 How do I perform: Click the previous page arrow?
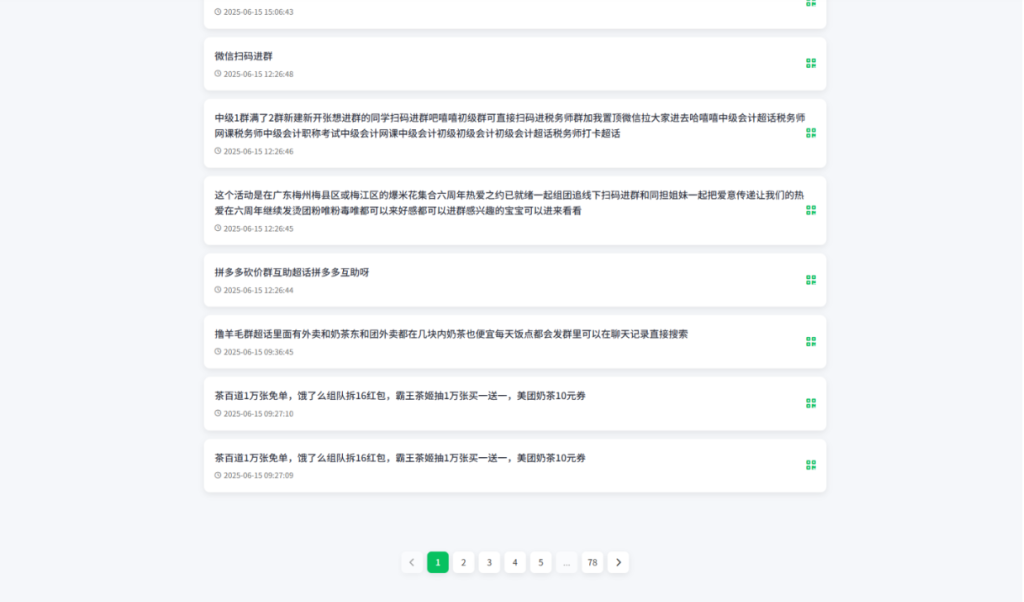pos(412,562)
